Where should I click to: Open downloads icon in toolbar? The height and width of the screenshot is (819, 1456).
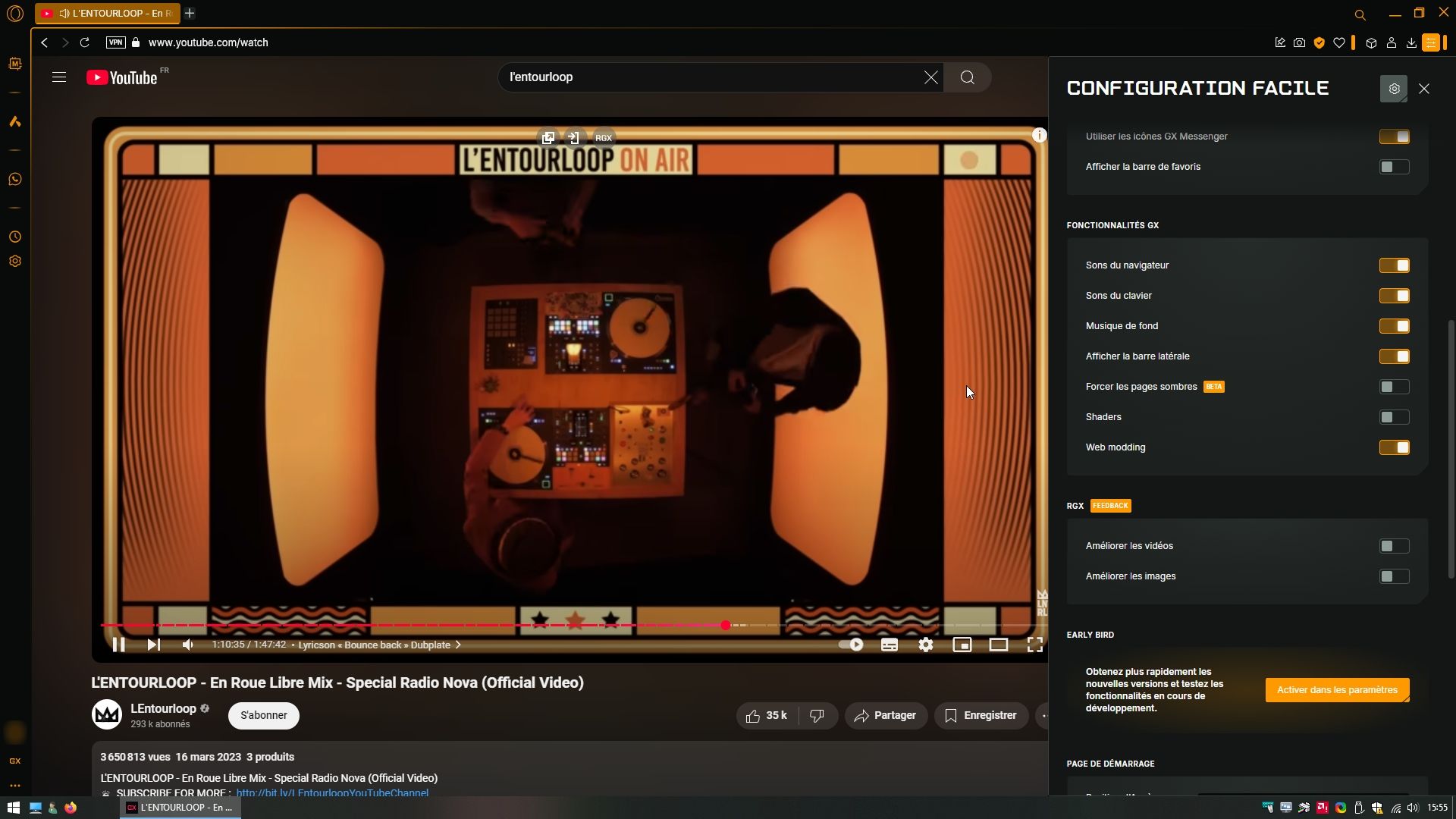[1411, 42]
